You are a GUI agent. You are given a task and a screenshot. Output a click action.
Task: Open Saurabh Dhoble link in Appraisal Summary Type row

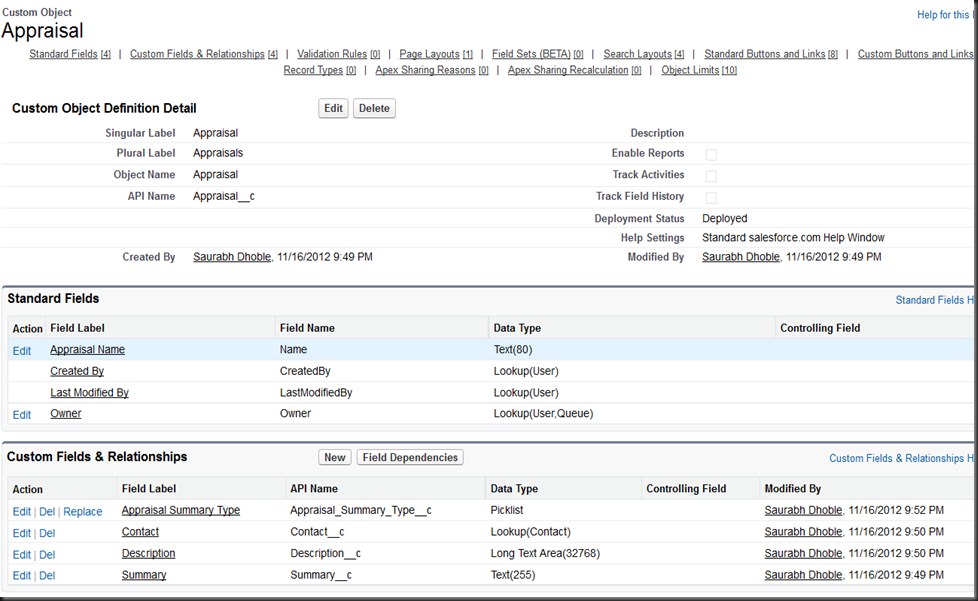coord(803,511)
